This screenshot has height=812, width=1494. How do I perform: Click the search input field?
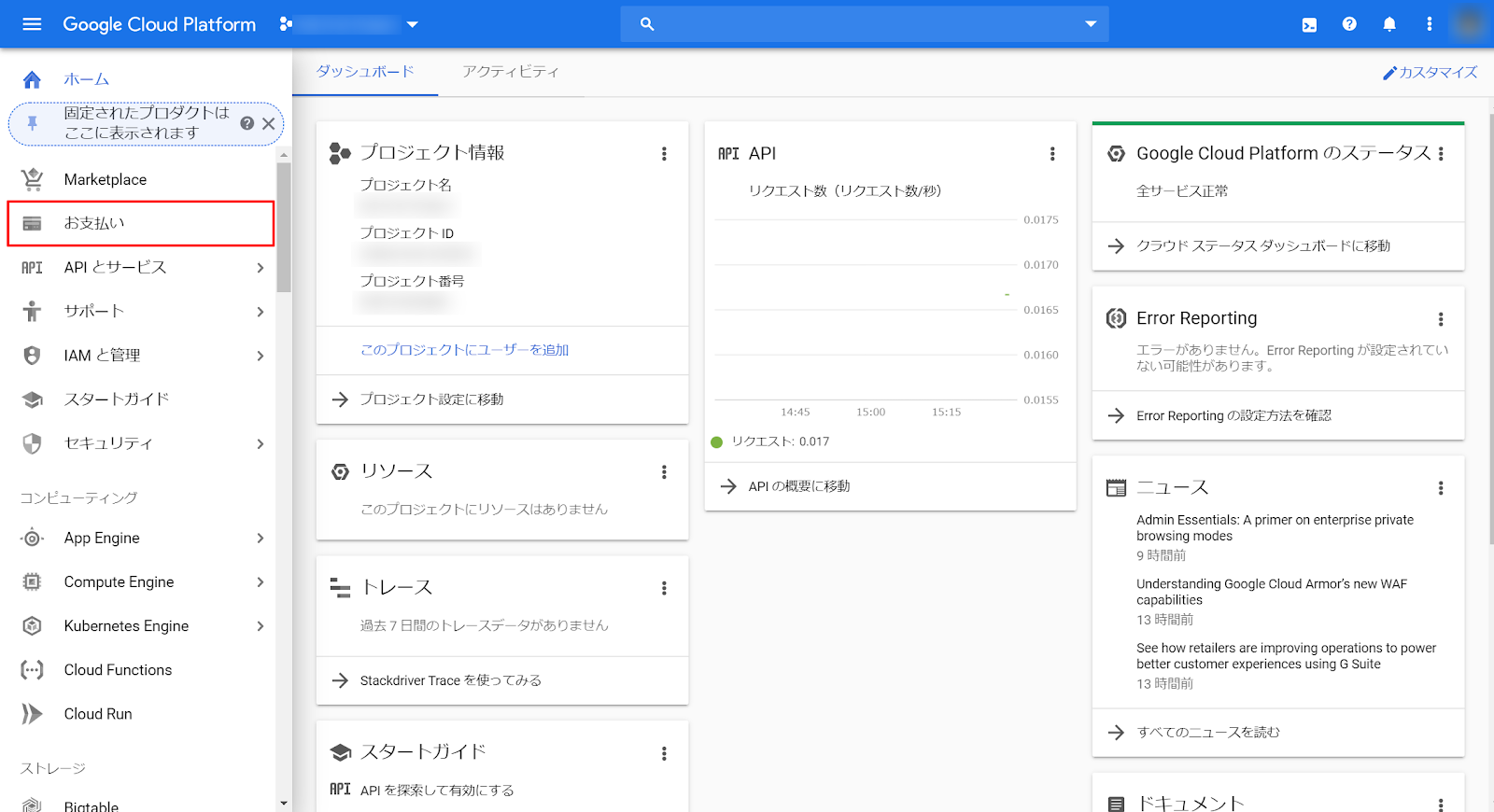[864, 24]
